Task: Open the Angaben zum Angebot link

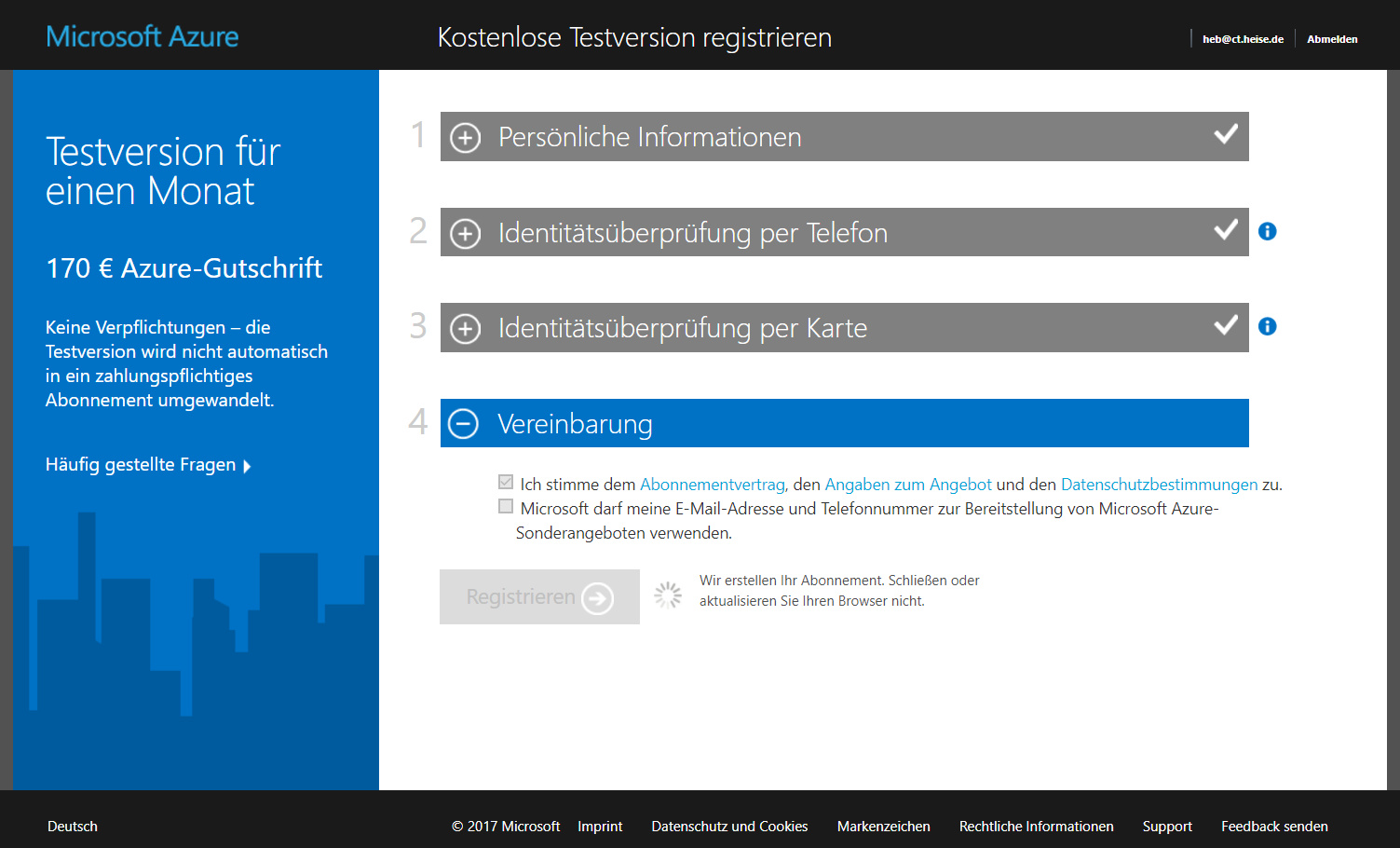Action: [908, 485]
